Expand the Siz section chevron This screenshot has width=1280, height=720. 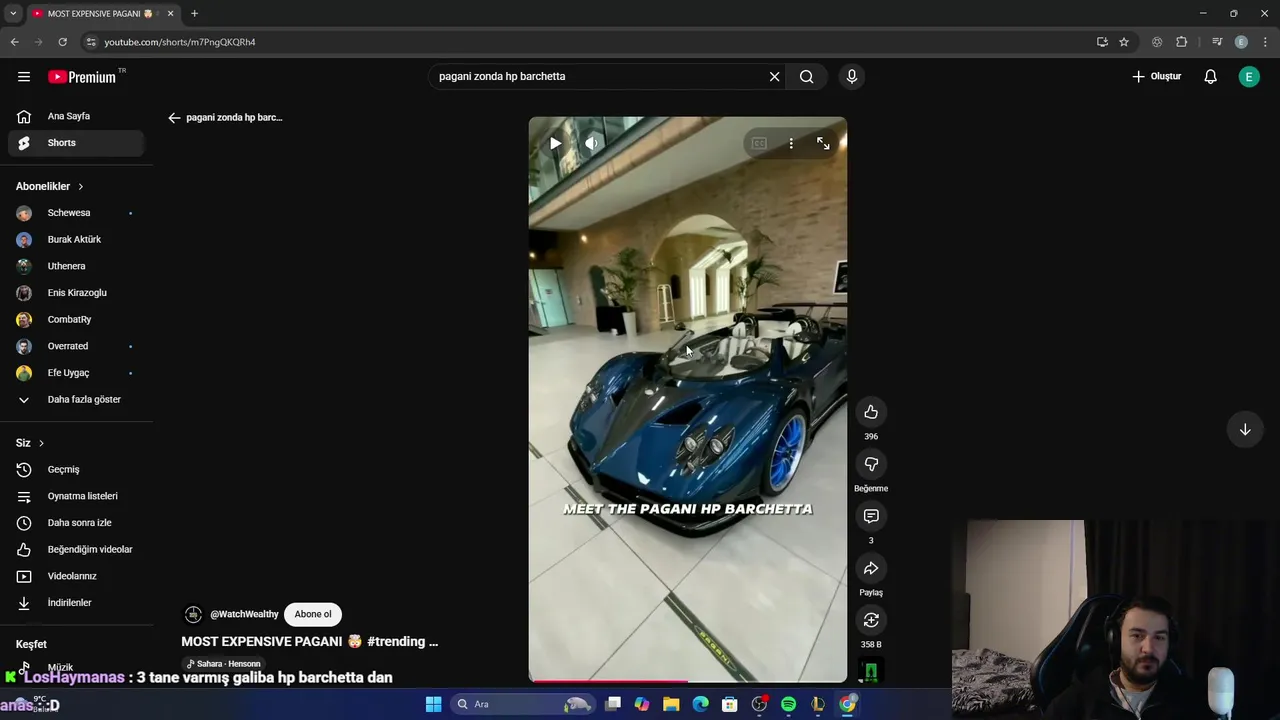pos(41,443)
